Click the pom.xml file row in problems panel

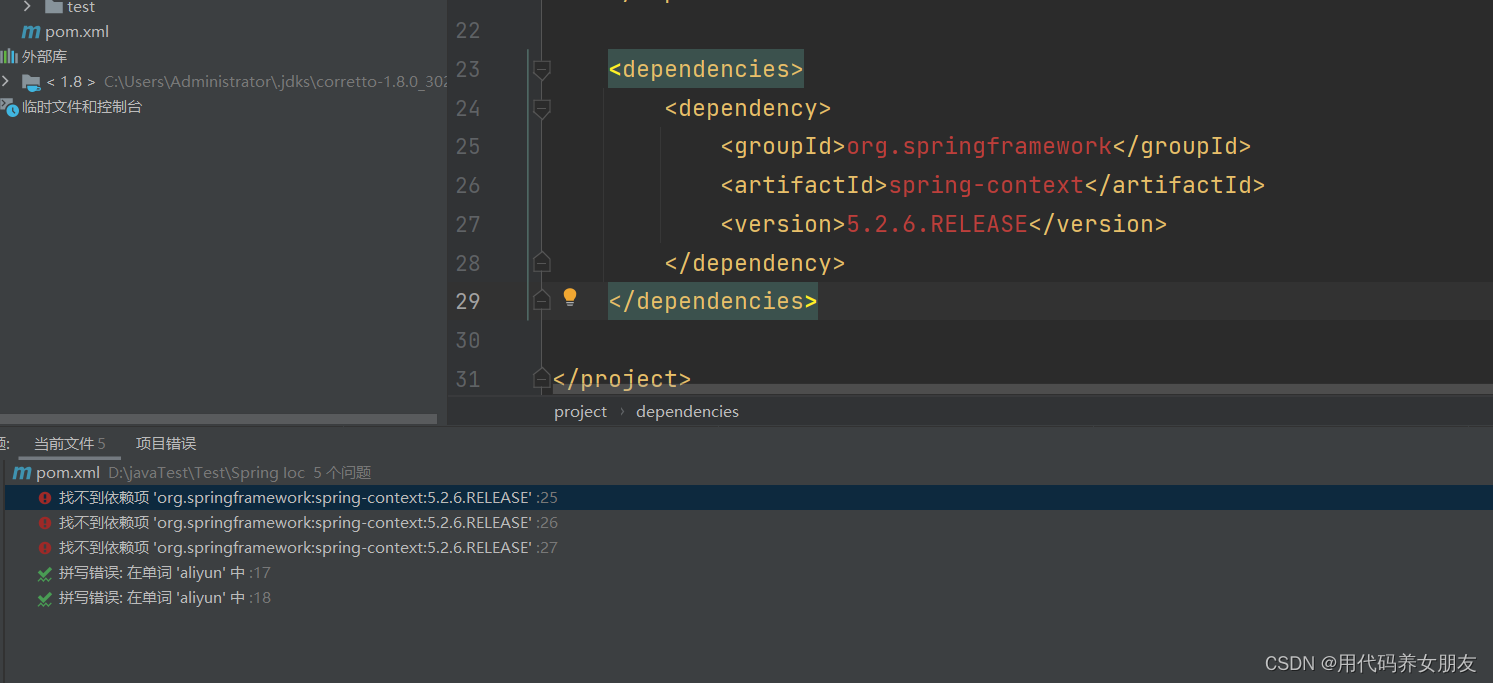[x=749, y=472]
